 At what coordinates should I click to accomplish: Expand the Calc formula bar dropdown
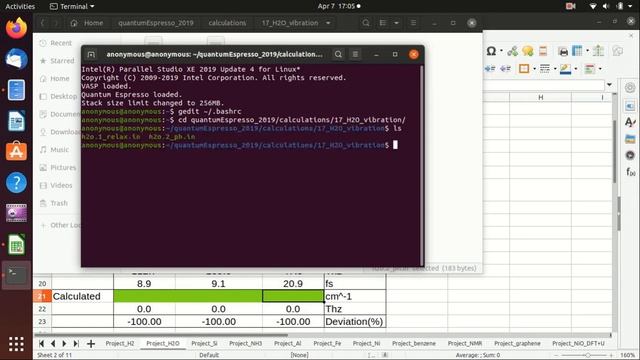(609, 85)
